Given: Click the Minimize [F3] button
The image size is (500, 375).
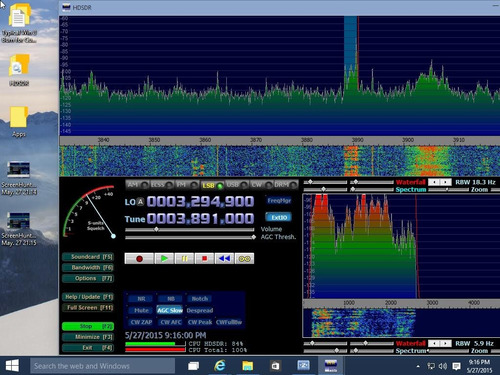Looking at the screenshot, I should coord(88,337).
